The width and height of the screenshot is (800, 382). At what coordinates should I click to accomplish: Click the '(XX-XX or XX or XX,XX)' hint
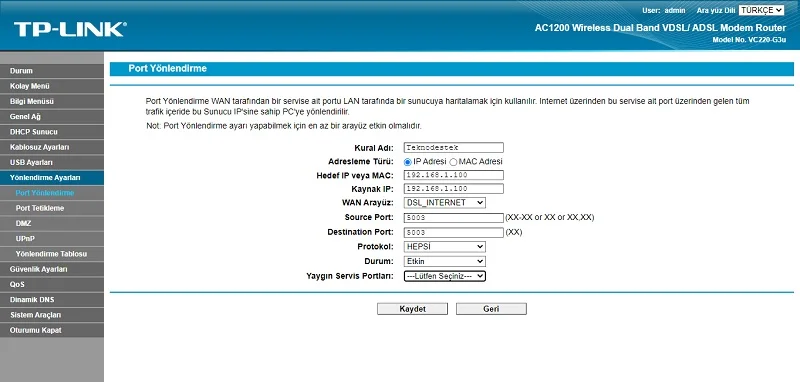coord(549,218)
